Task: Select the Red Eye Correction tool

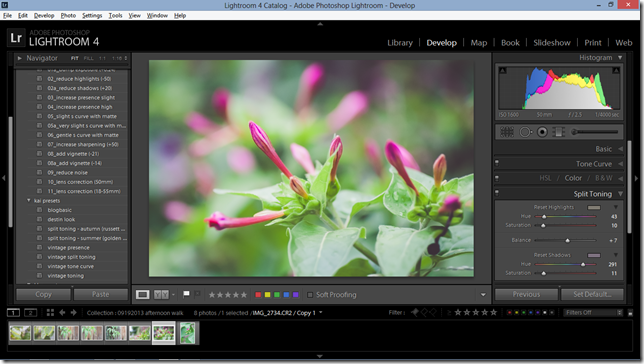Action: pos(543,132)
